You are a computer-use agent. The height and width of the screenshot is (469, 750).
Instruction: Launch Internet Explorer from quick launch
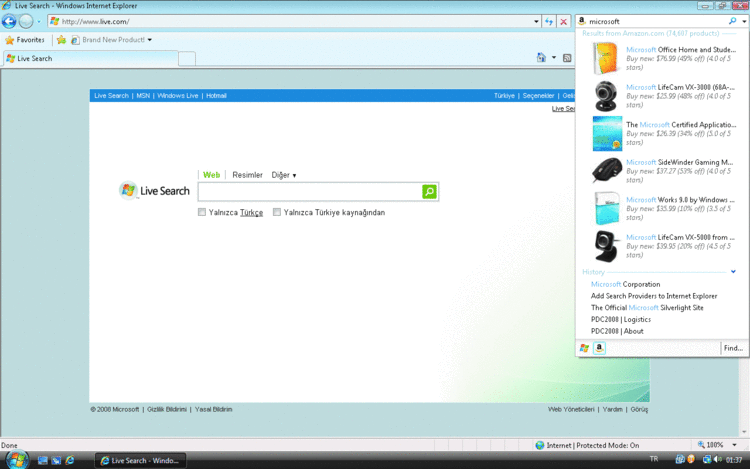coord(70,460)
